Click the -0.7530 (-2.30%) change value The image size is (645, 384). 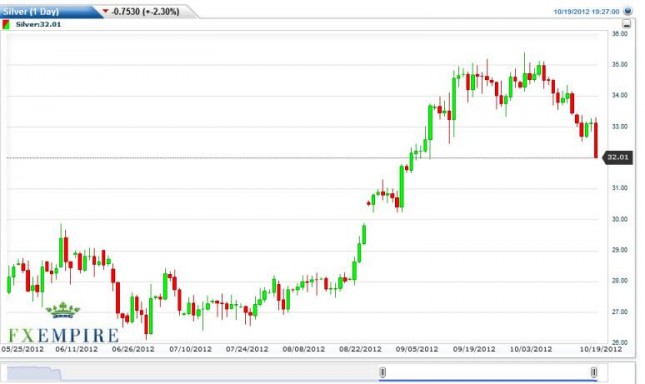[146, 12]
